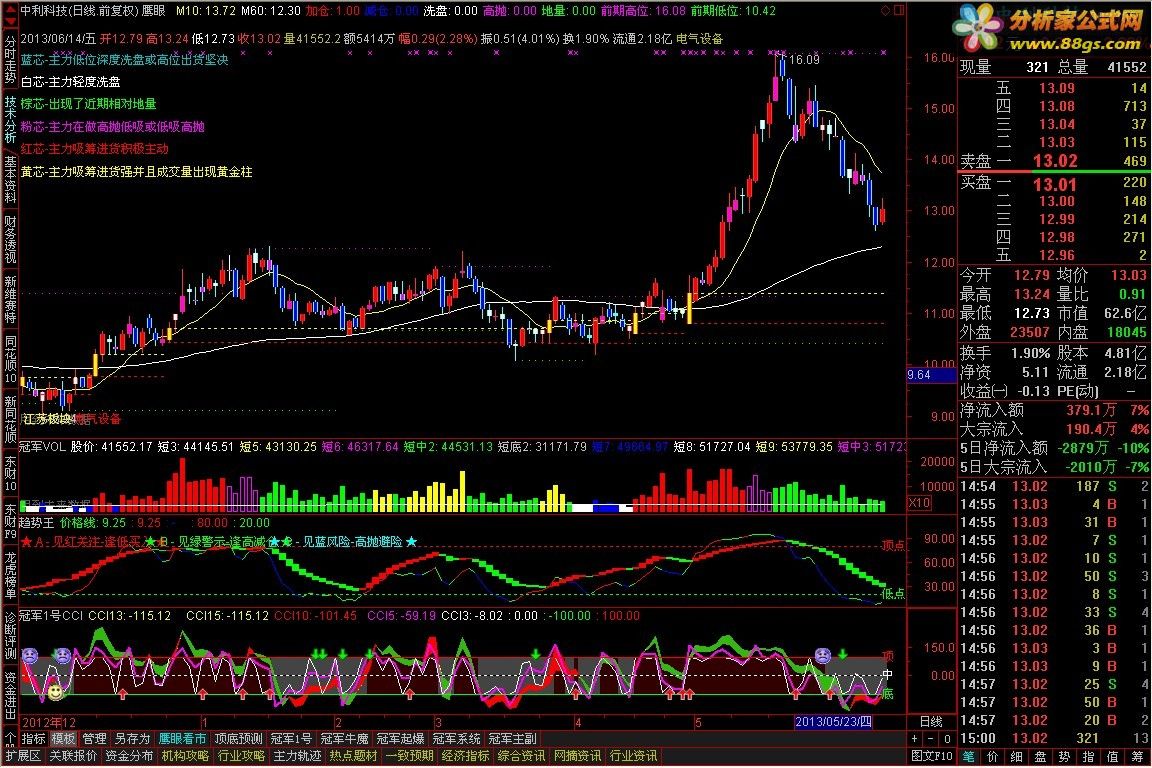Viewport: 1152px width, 768px height.
Task: Open 热点题材 link
Action: point(353,756)
